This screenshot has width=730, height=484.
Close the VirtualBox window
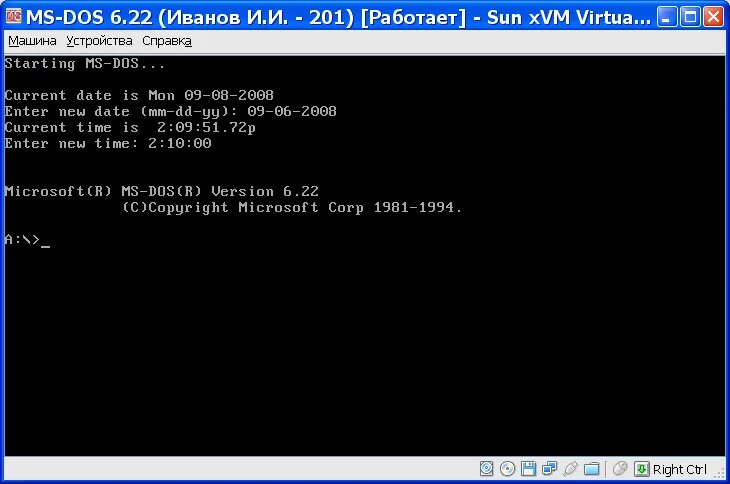coord(713,17)
